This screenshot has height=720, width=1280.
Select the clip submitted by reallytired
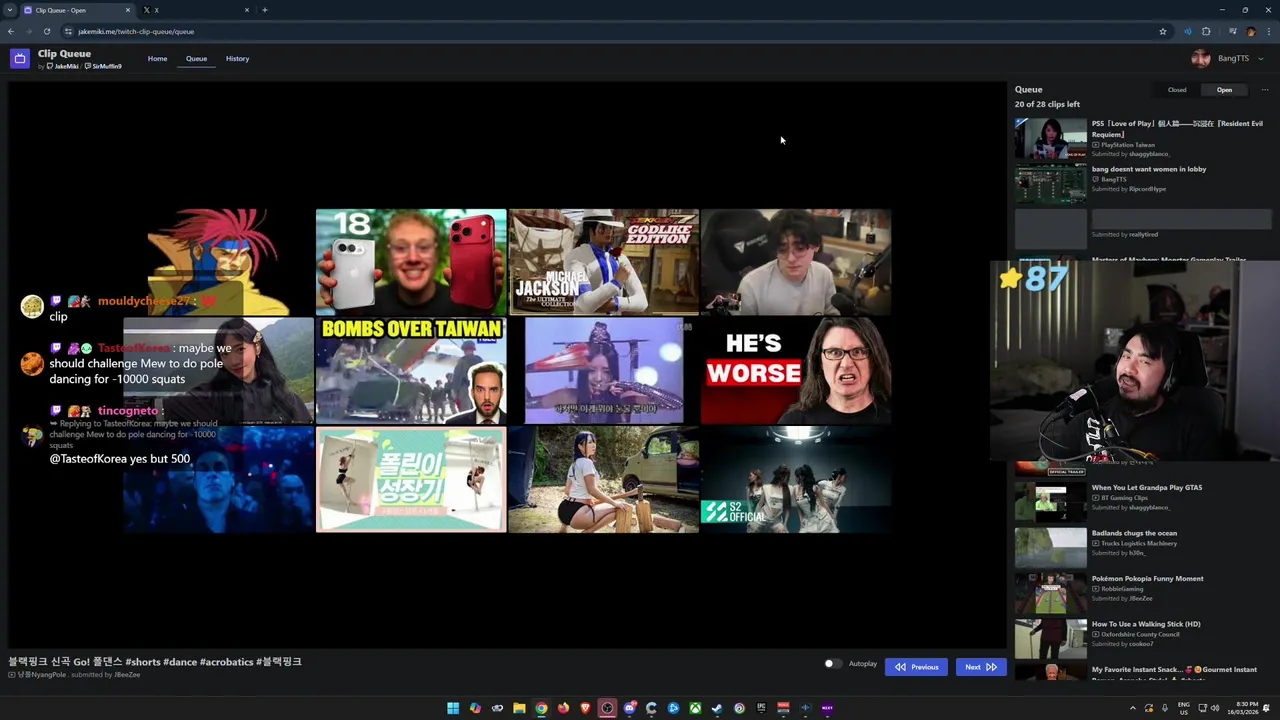1143,229
